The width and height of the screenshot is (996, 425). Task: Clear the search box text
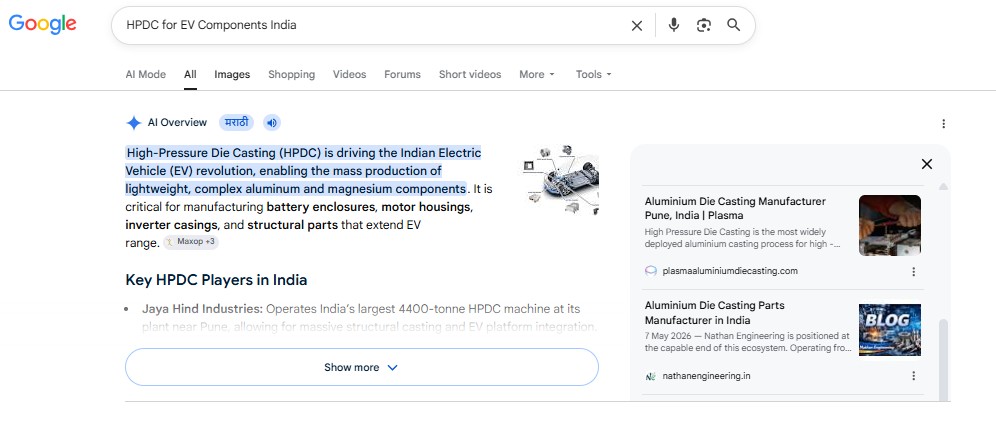[636, 25]
